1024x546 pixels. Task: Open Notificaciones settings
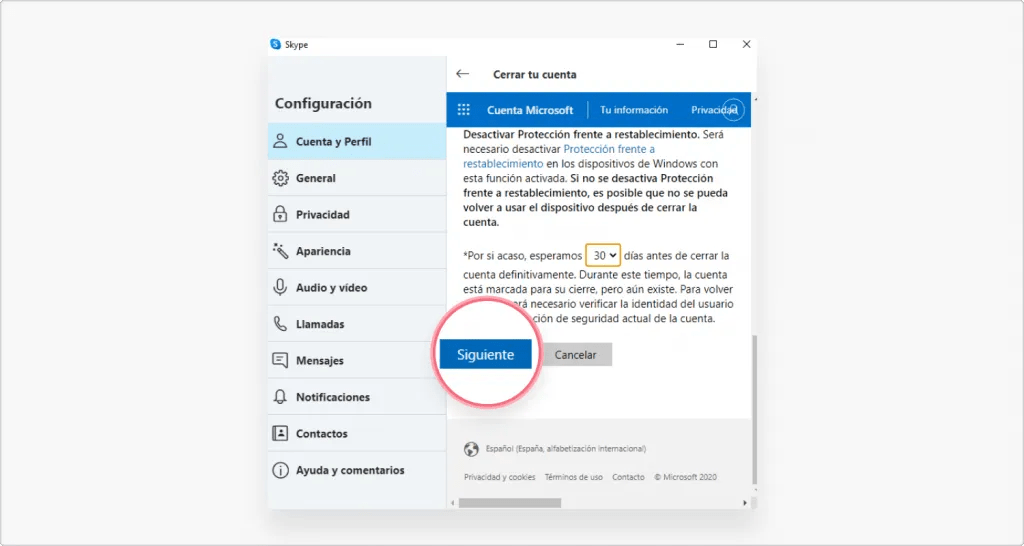pos(357,397)
